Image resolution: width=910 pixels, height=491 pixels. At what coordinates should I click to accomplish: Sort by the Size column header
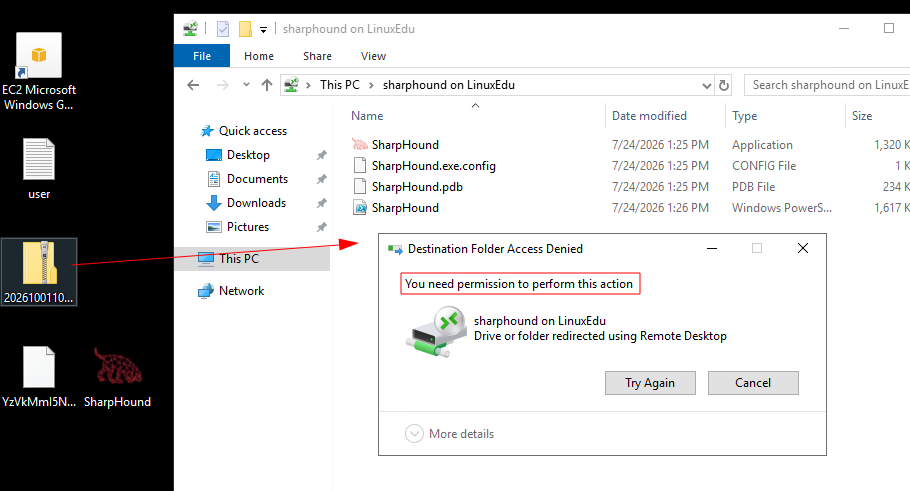tap(862, 115)
